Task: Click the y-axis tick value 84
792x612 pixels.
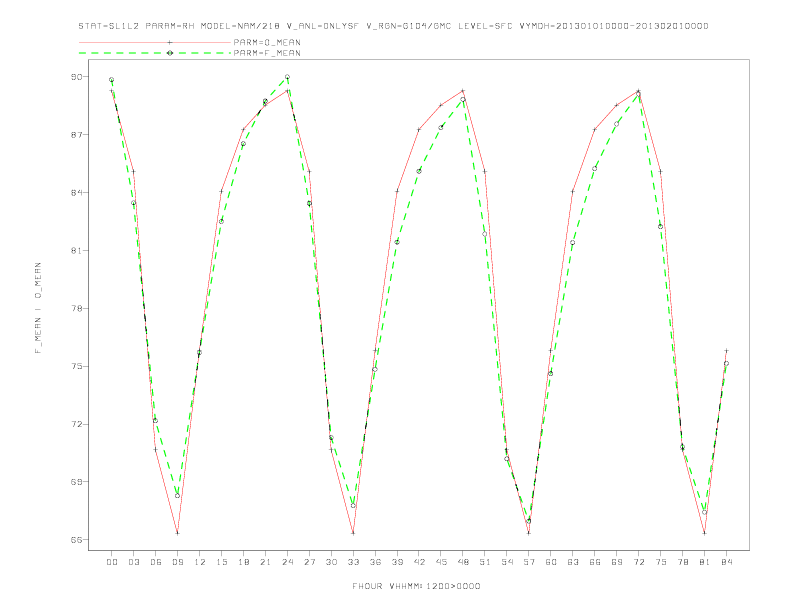Action: [x=77, y=192]
